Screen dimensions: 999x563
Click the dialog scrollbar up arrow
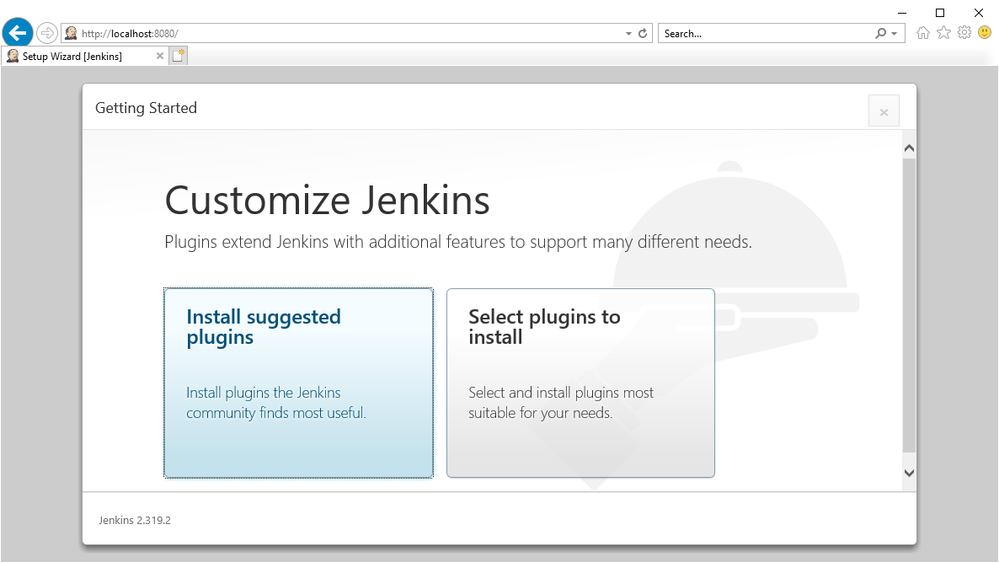pyautogui.click(x=909, y=148)
